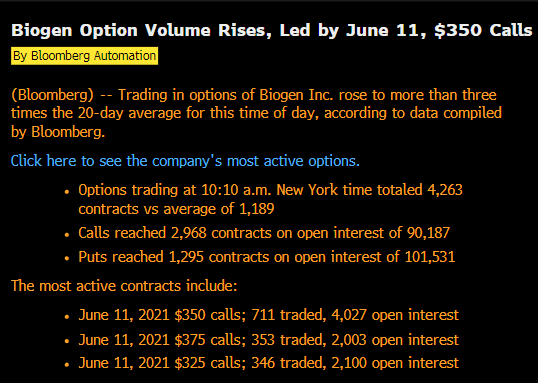Viewport: 538px width, 383px height.
Task: Click the bullet dot before the $350 calls line
Action: (x=67, y=317)
